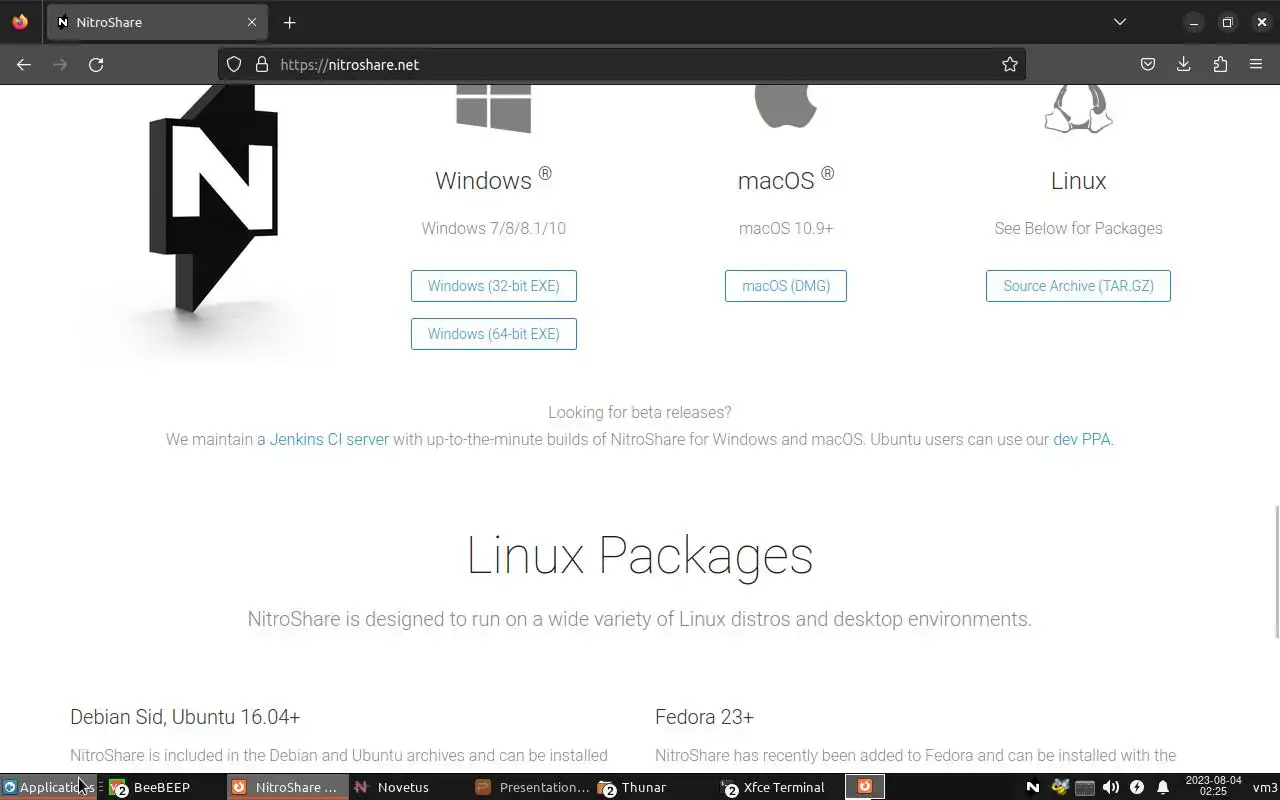Switch to Xfce Terminal taskbar item
Screen dimensions: 1280x800
[774, 787]
